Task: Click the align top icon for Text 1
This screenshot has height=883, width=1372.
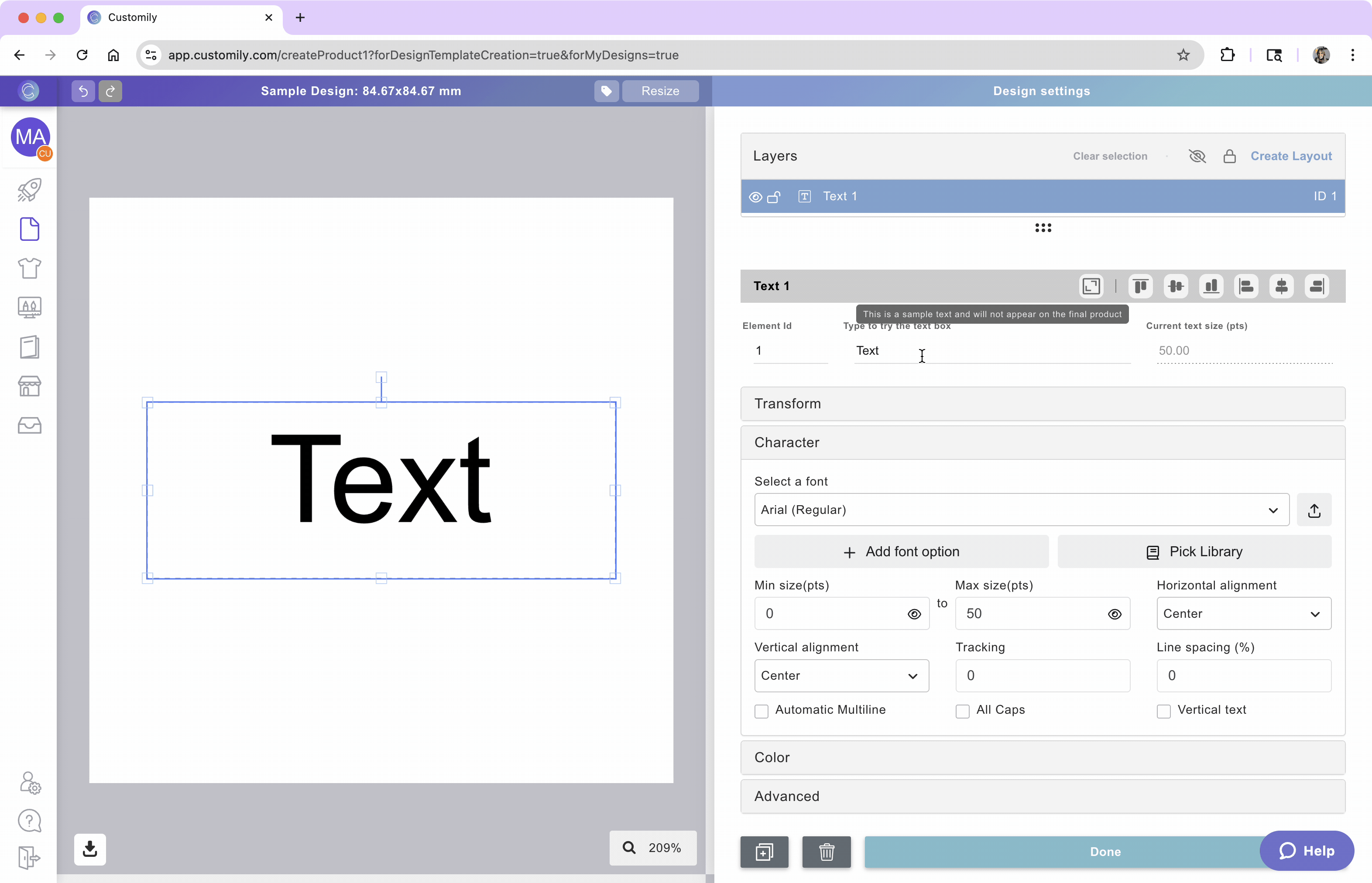Action: tap(1140, 286)
